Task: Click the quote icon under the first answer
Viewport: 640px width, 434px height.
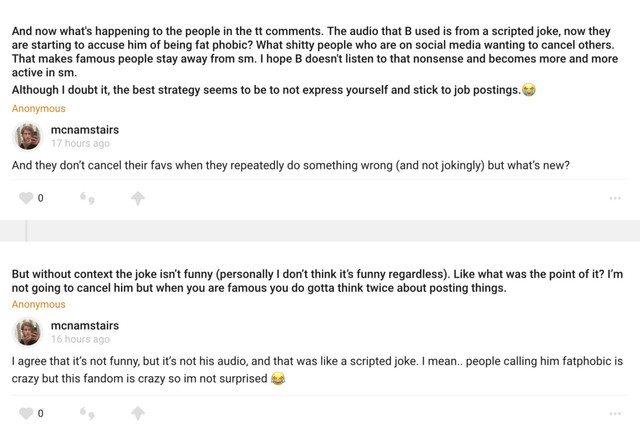Action: [87, 198]
